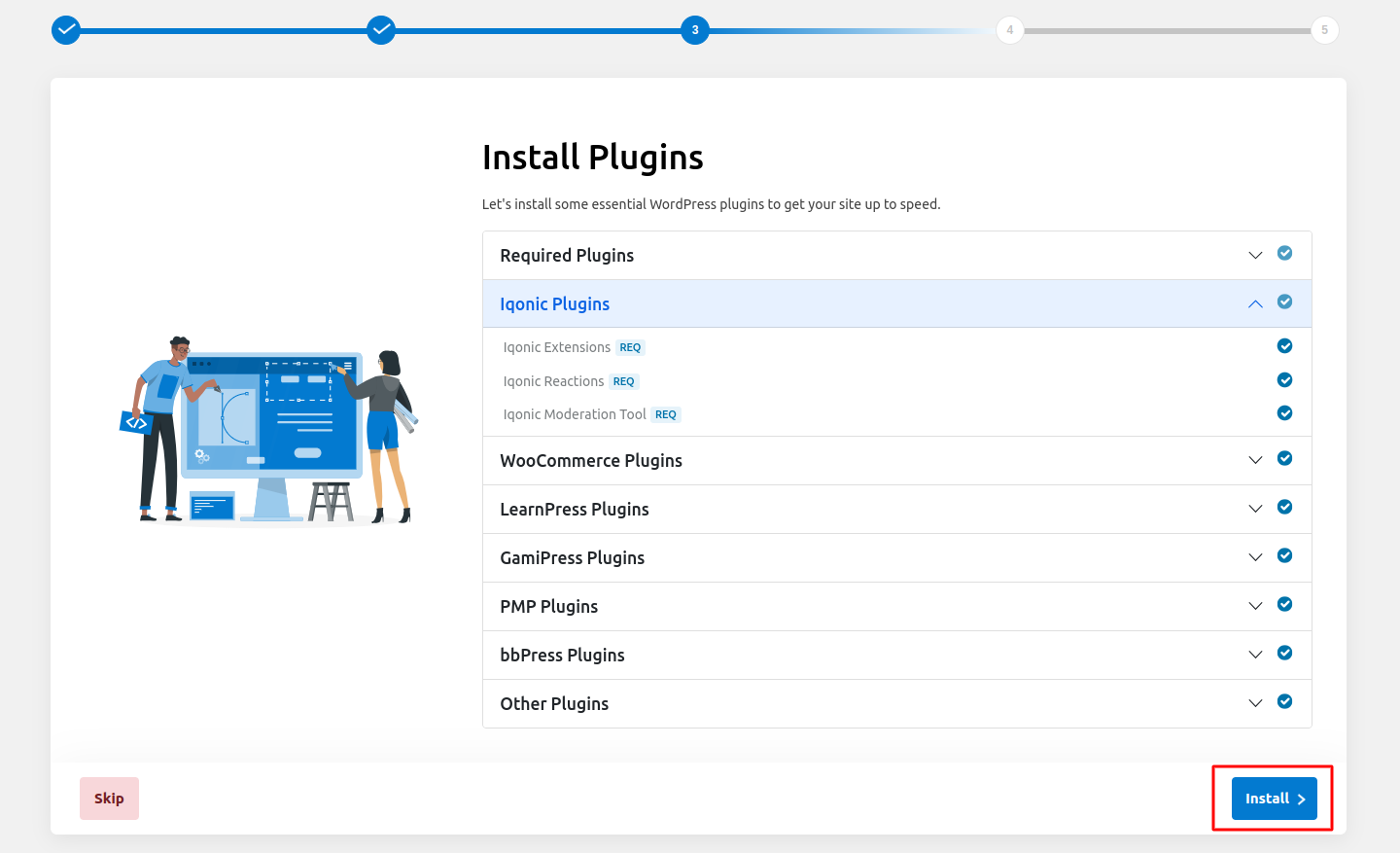This screenshot has width=1400, height=853.
Task: Uncheck Iqonic Extensions plugin checkbox
Action: [x=1284, y=346]
